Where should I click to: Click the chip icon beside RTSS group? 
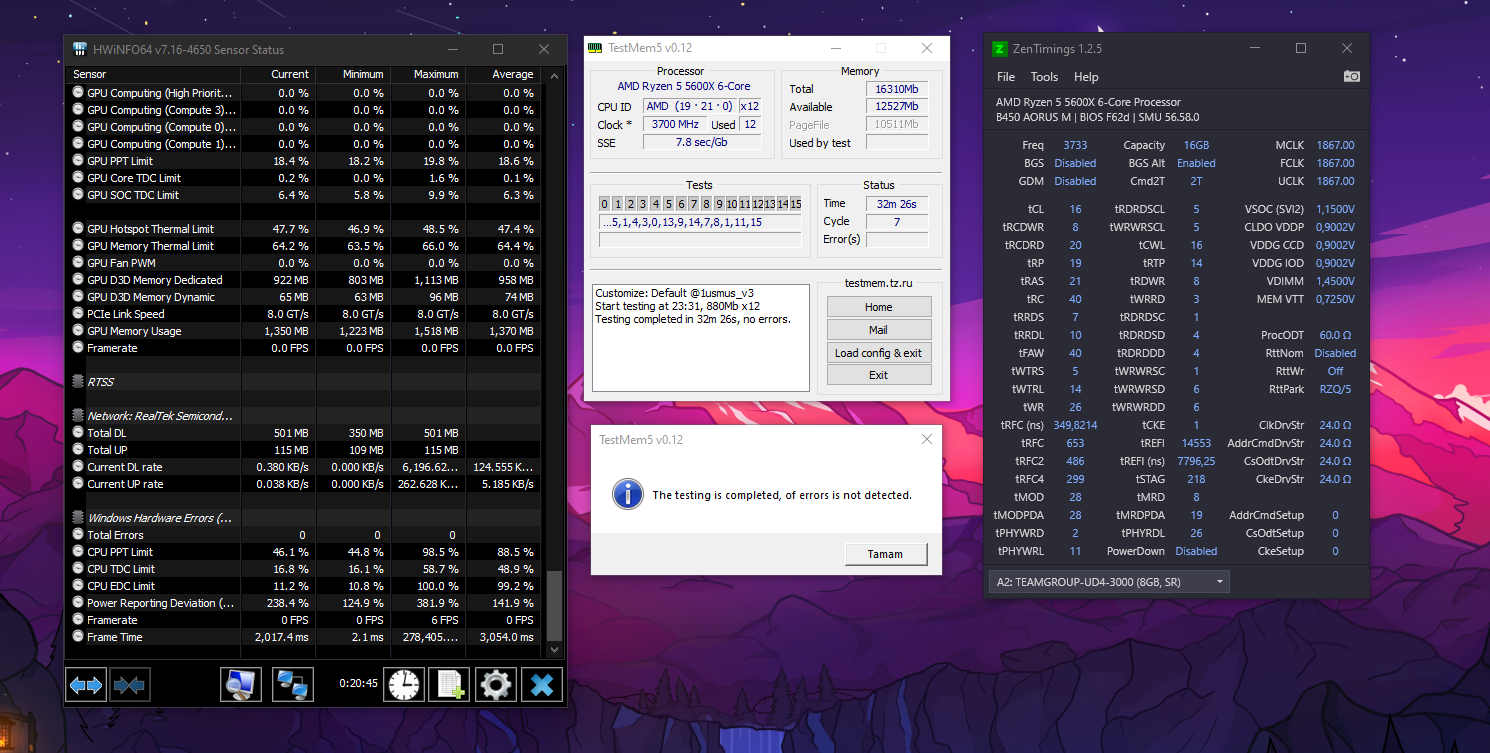pos(79,382)
